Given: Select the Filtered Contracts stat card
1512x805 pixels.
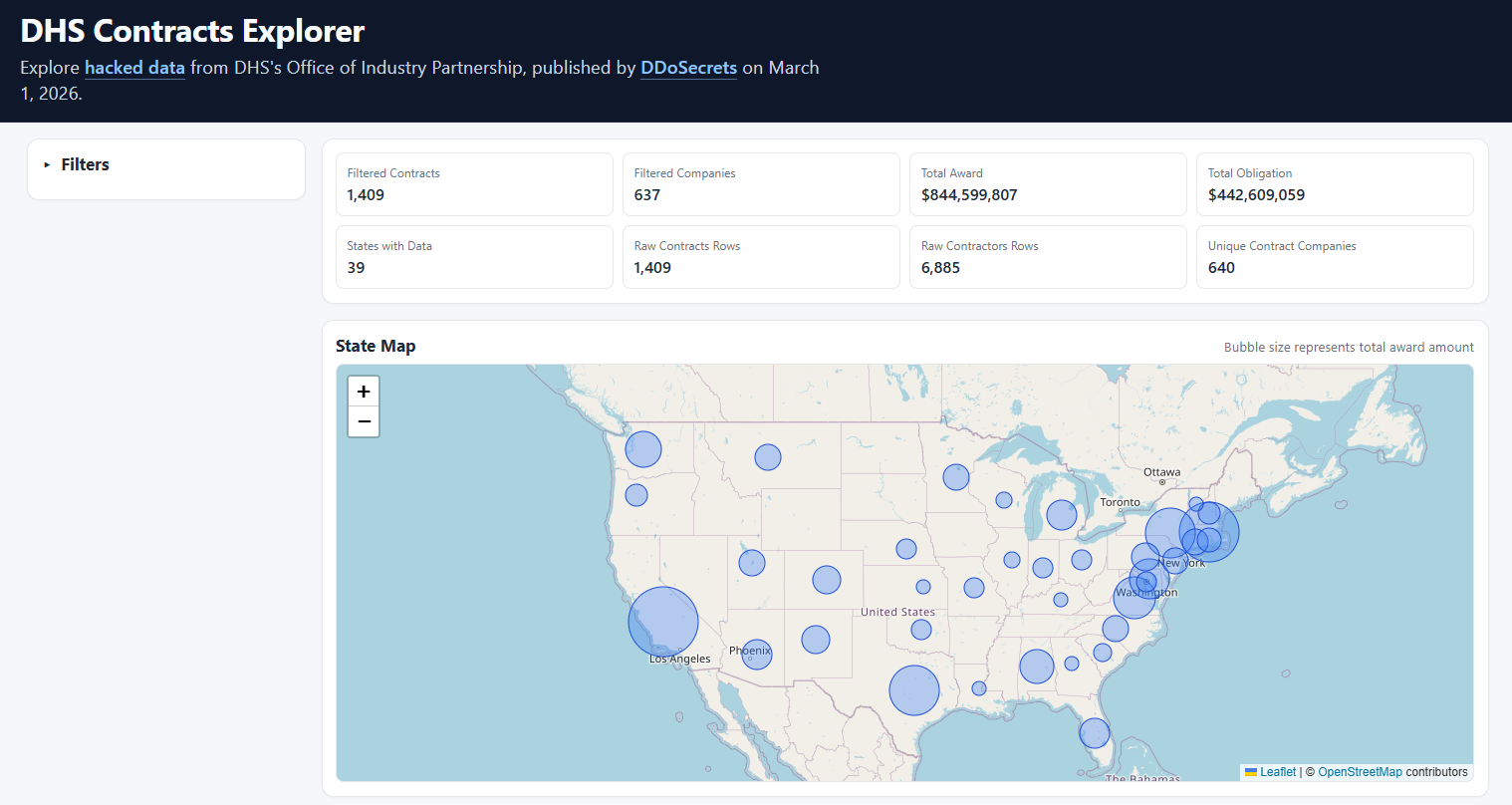Looking at the screenshot, I should coord(474,184).
